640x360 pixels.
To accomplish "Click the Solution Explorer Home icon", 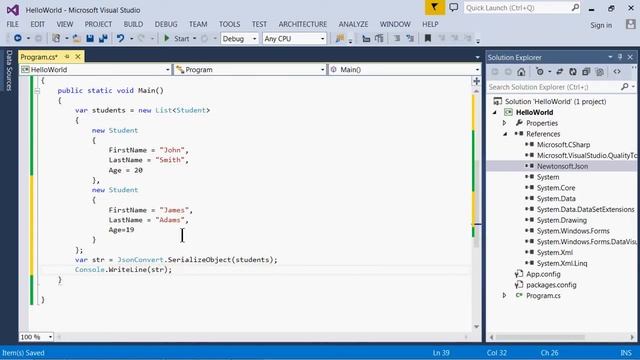I will coord(521,72).
